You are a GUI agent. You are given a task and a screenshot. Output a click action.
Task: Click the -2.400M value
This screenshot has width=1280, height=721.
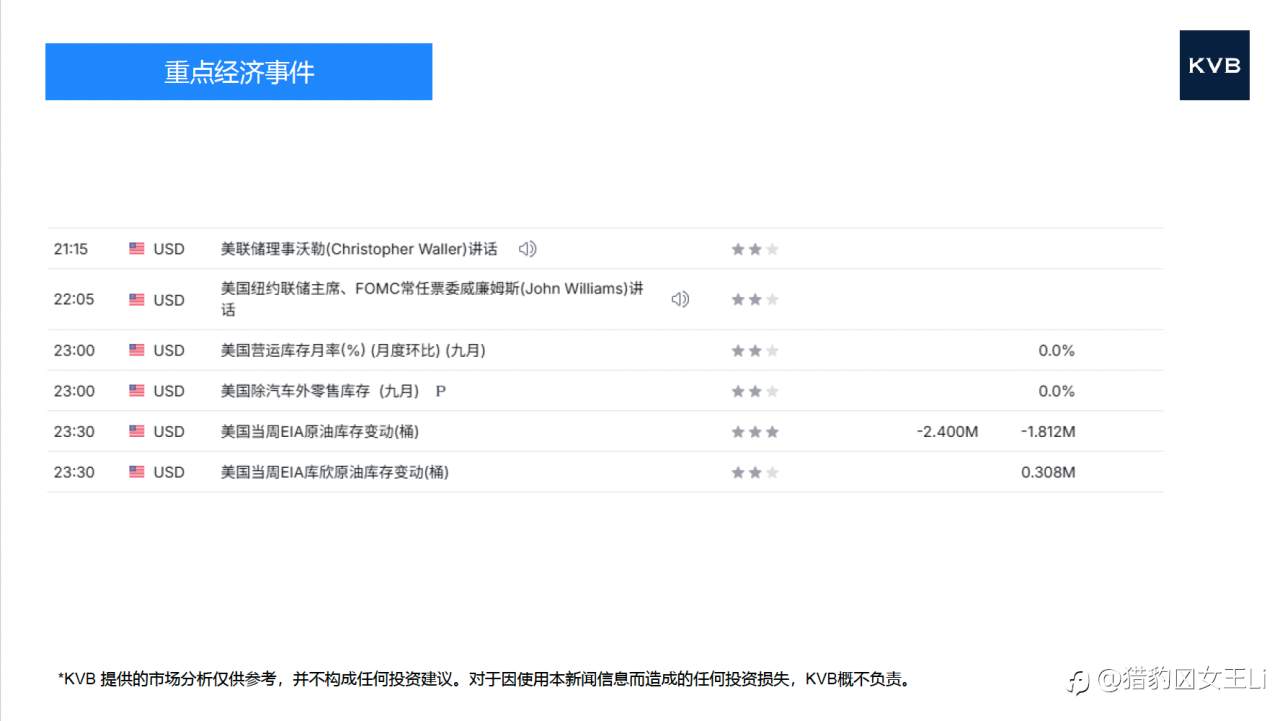[947, 432]
